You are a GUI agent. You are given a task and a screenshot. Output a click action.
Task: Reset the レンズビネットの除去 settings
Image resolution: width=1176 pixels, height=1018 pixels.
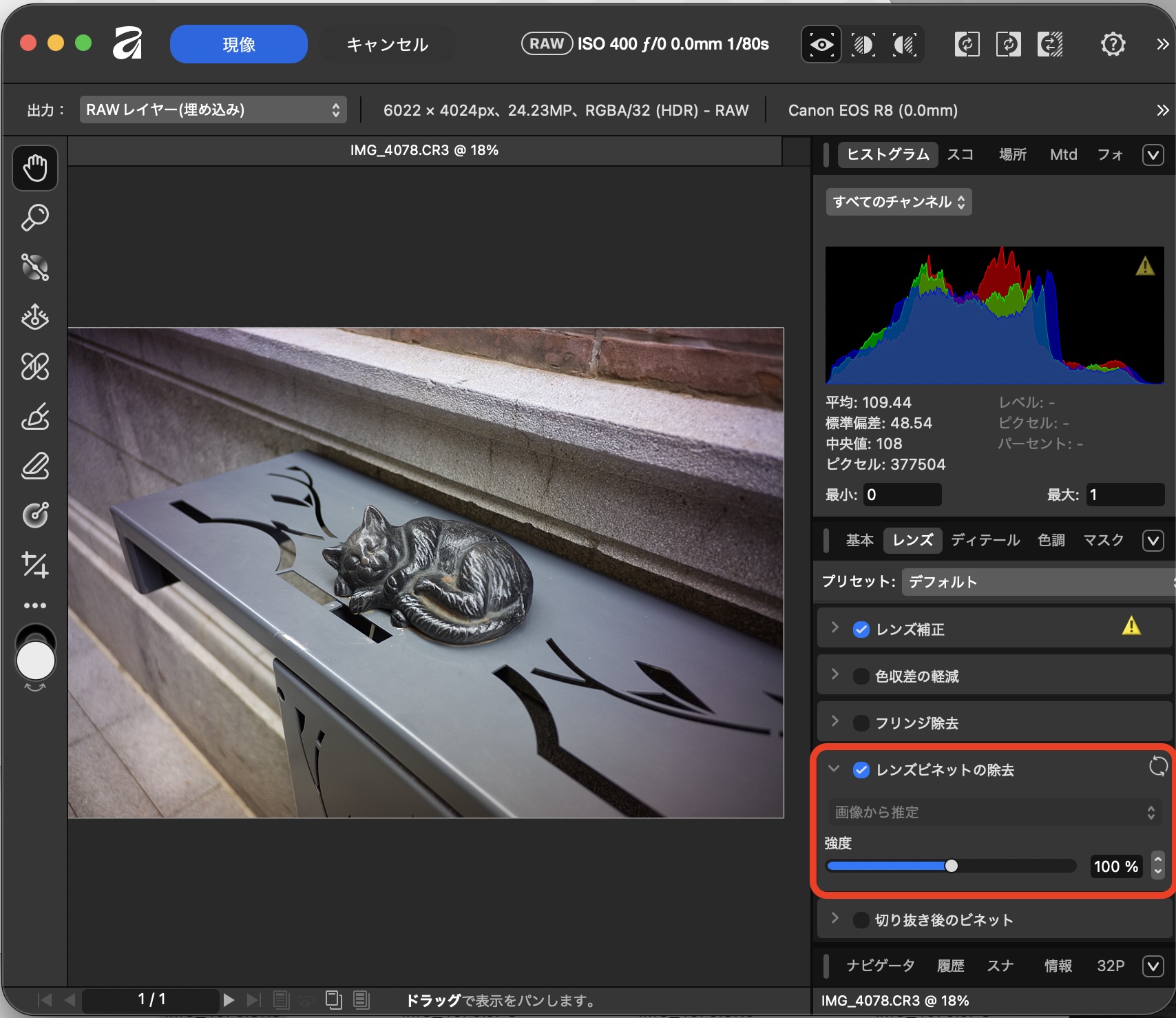[x=1158, y=766]
